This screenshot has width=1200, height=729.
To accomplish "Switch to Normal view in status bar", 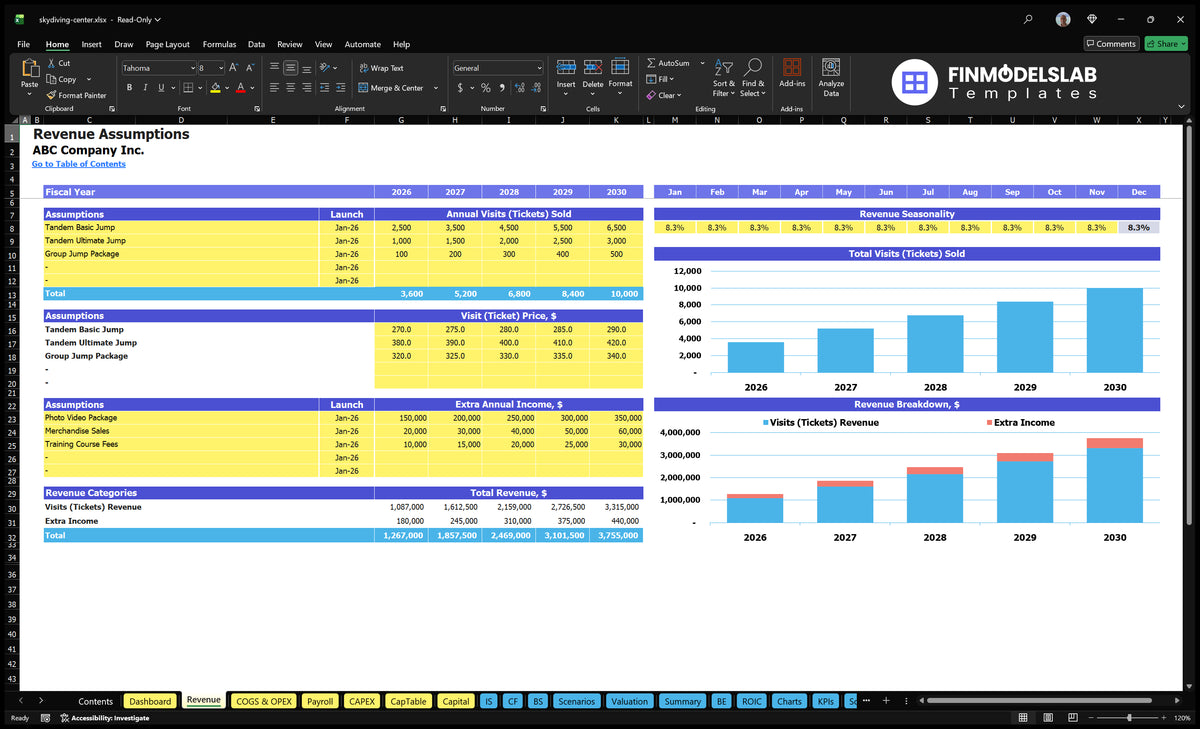I will pos(1022,718).
